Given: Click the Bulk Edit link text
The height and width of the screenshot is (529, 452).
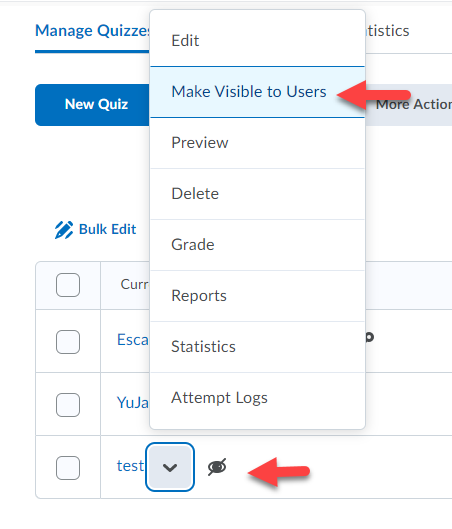Looking at the screenshot, I should pyautogui.click(x=107, y=229).
